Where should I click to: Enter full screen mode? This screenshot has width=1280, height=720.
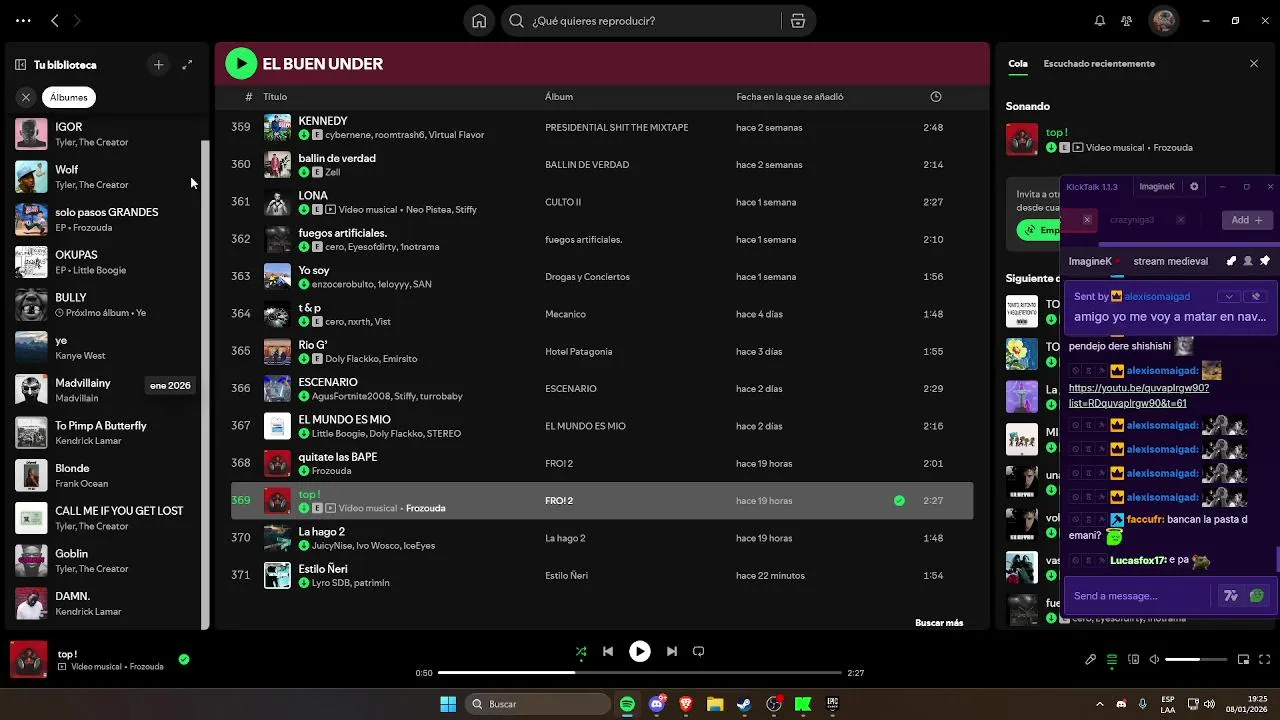1266,660
